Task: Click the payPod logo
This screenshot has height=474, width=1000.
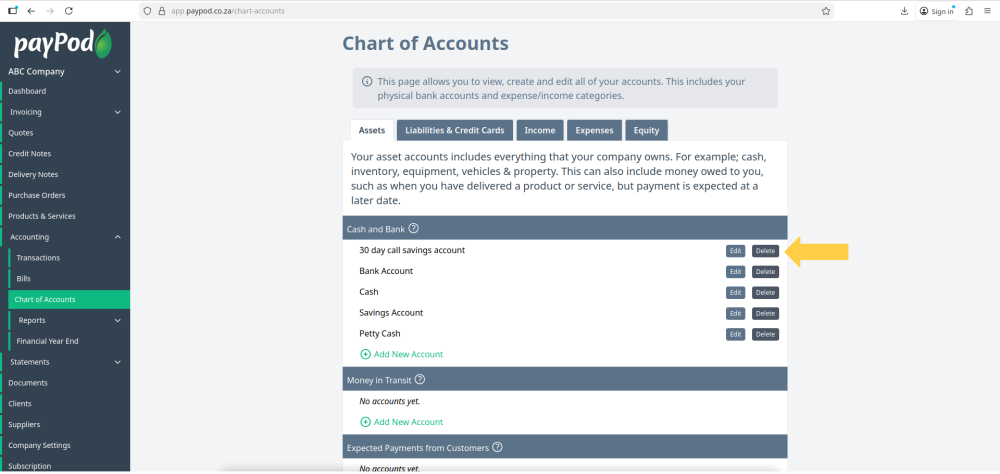Action: [x=62, y=43]
